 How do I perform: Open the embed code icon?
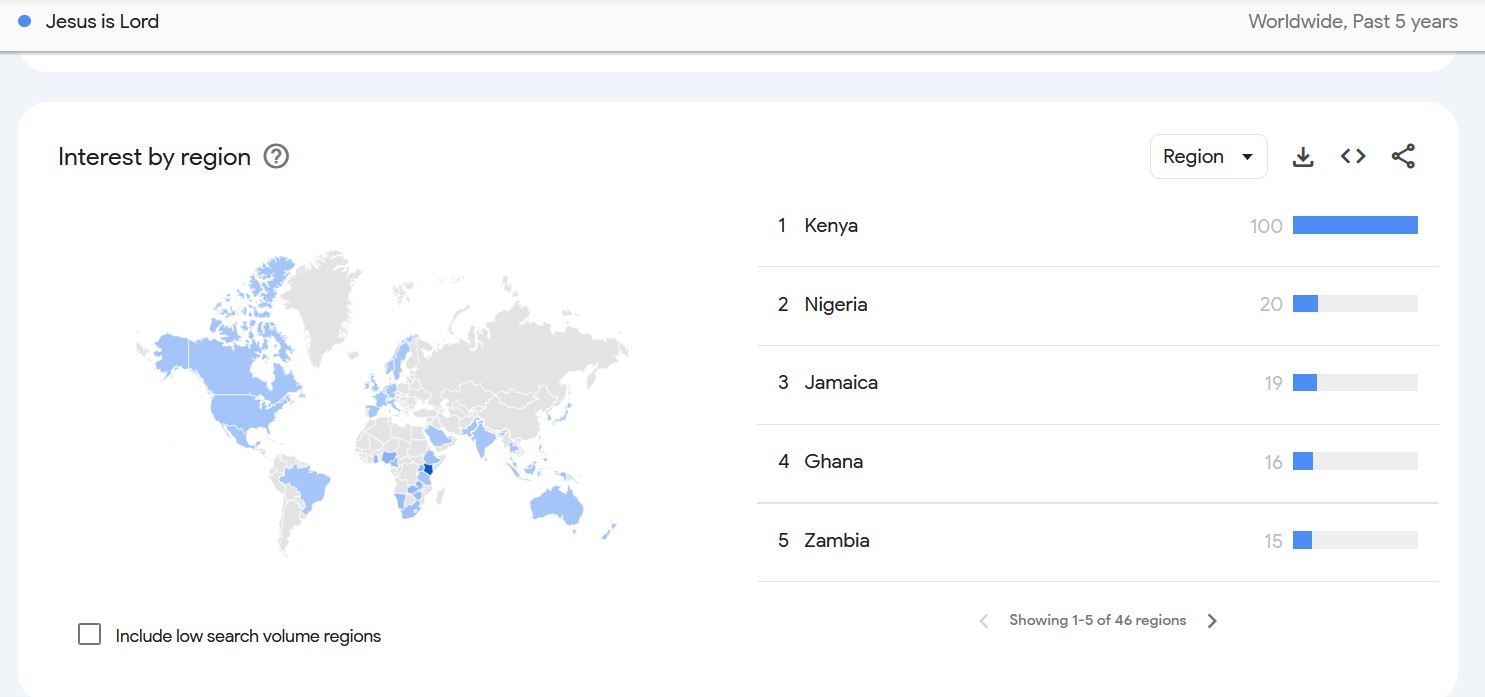pos(1353,157)
